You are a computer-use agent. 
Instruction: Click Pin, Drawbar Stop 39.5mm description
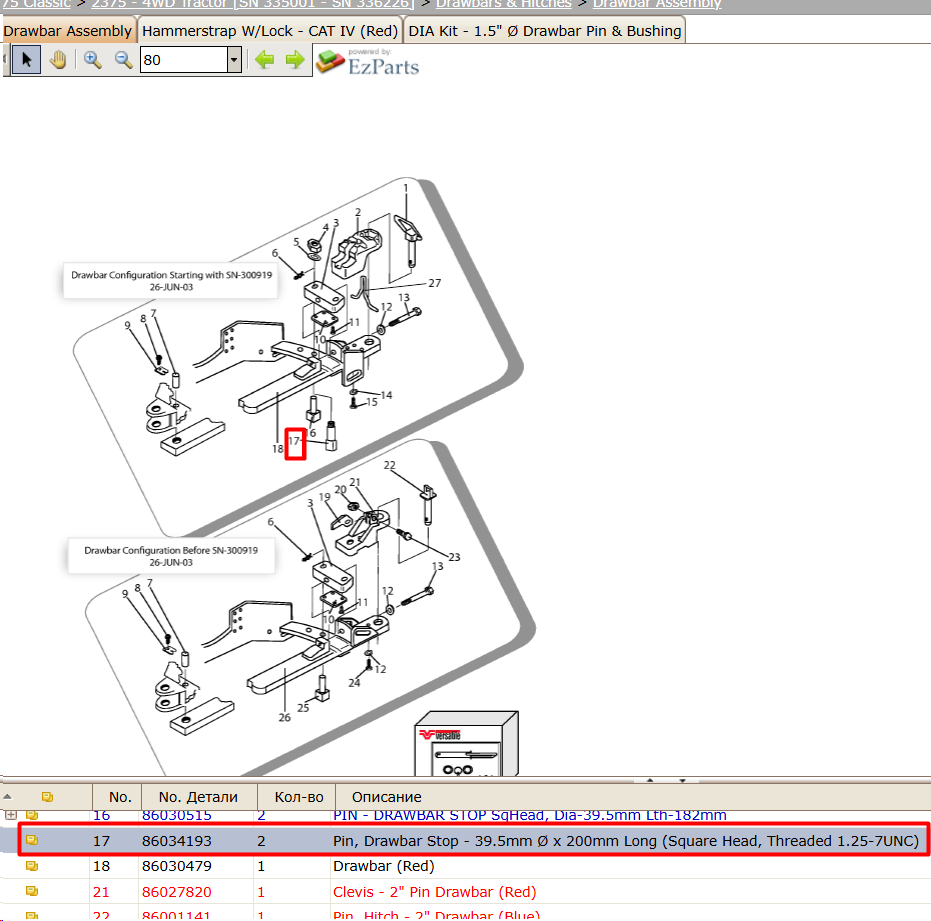point(626,841)
